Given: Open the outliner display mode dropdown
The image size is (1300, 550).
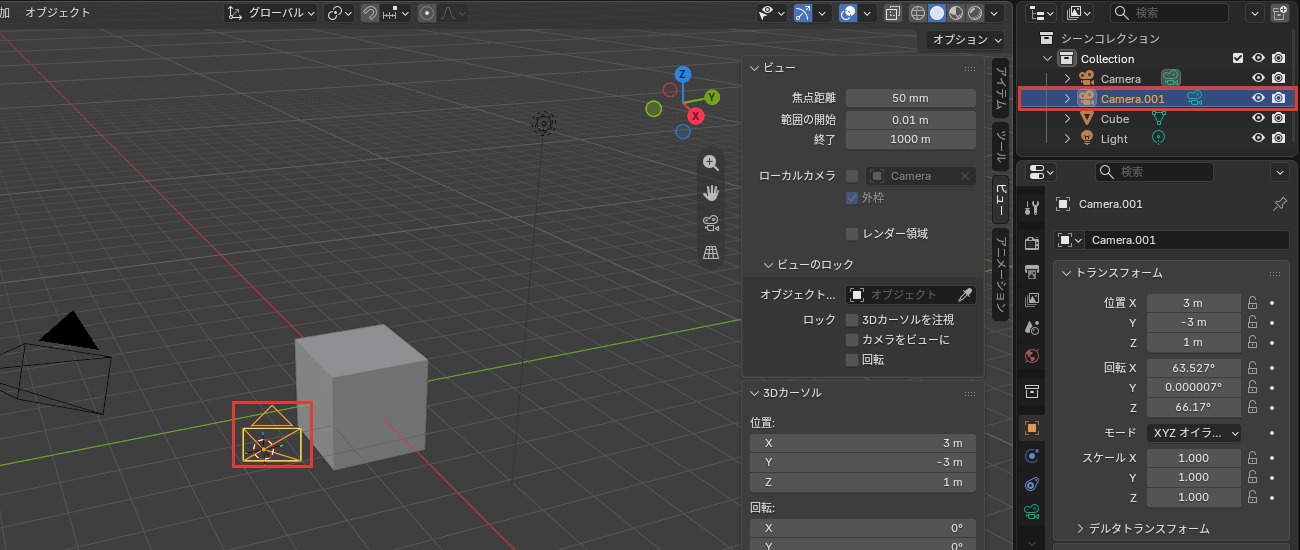Looking at the screenshot, I should tap(1042, 13).
